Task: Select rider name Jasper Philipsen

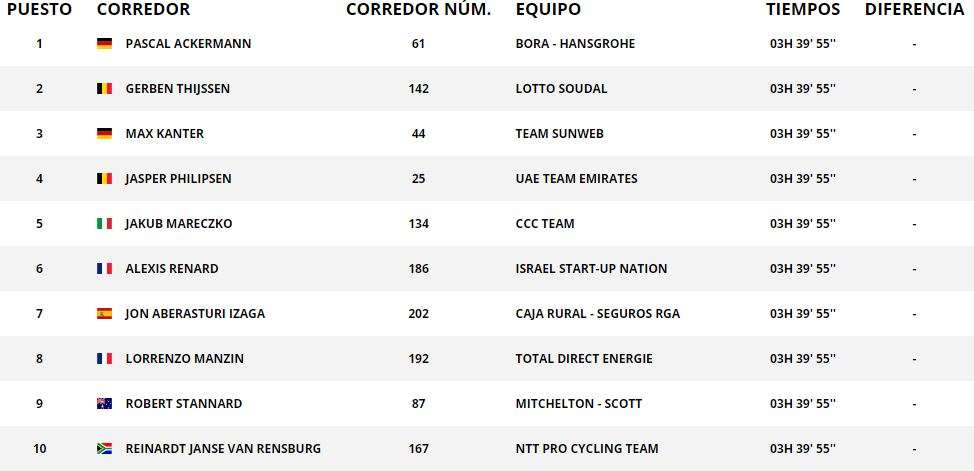Action: [178, 178]
